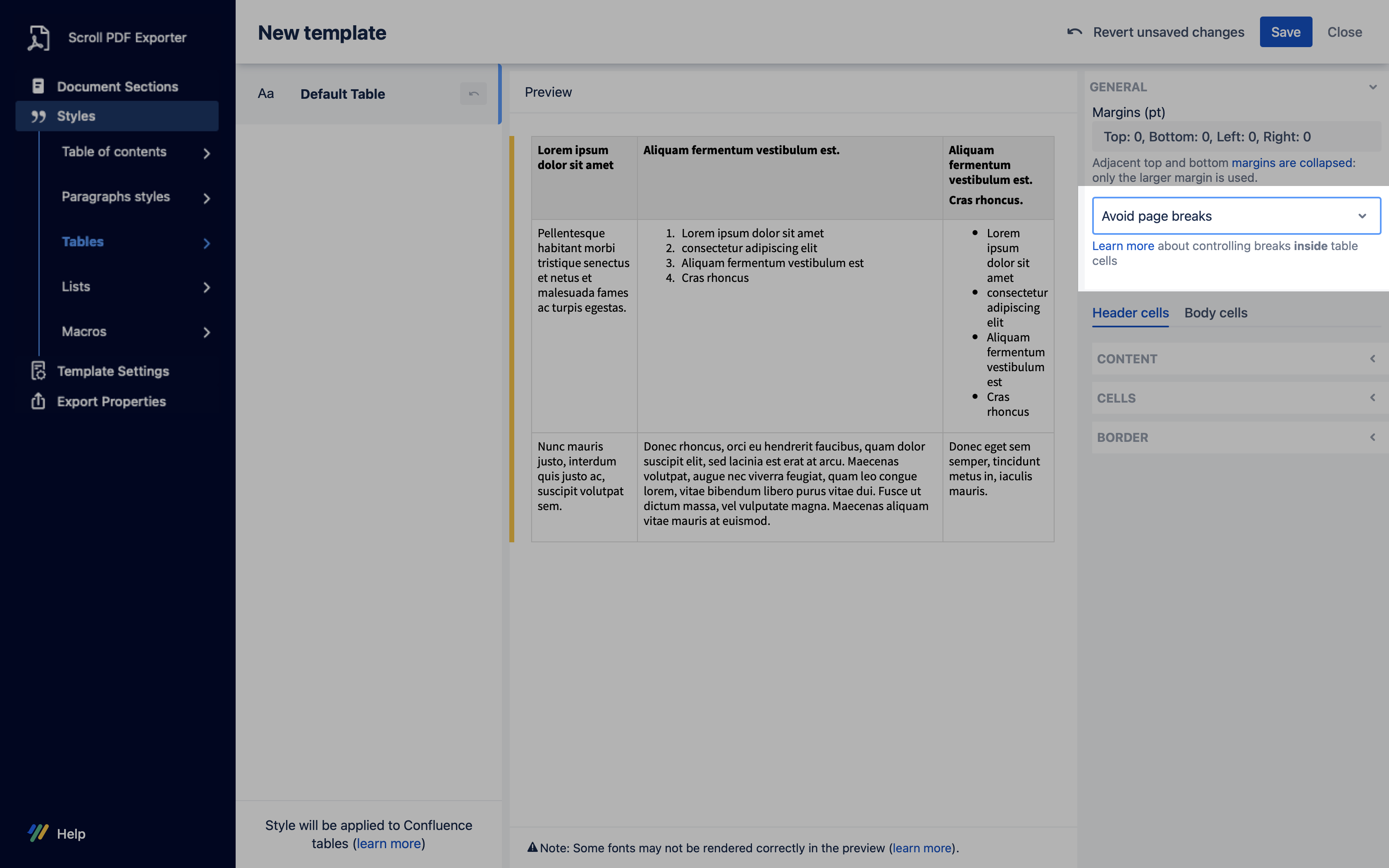Open Export Properties
This screenshot has height=868, width=1389.
coord(111,402)
